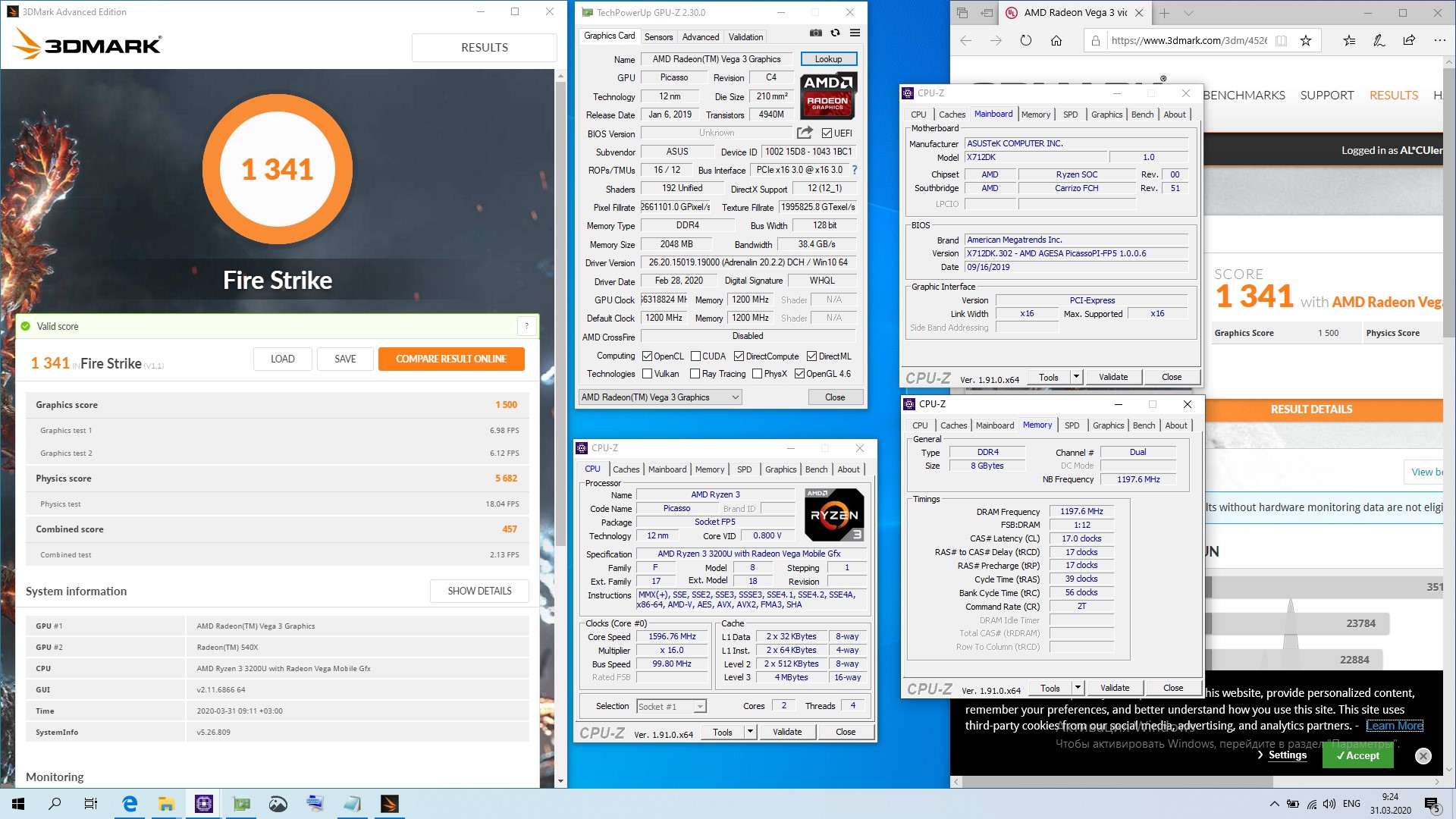Accept cookies on 3dmark website

pos(1357,755)
